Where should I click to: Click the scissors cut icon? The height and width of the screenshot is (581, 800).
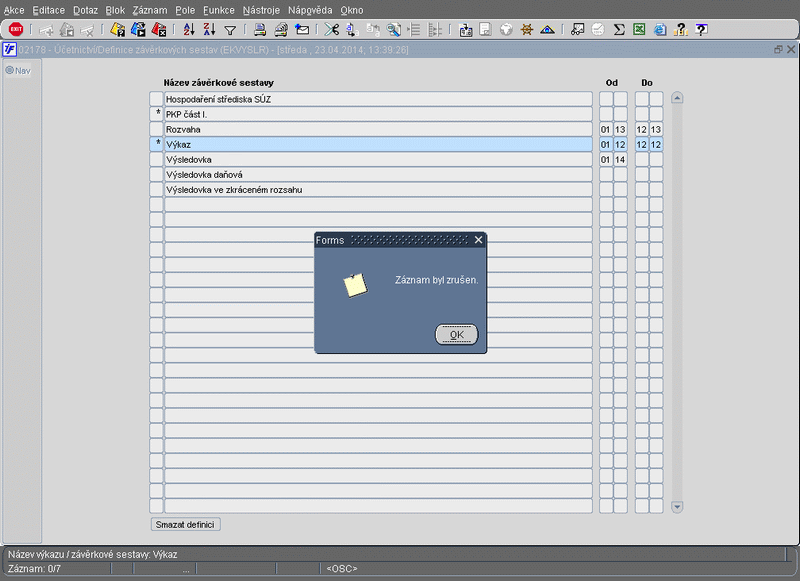click(x=331, y=30)
